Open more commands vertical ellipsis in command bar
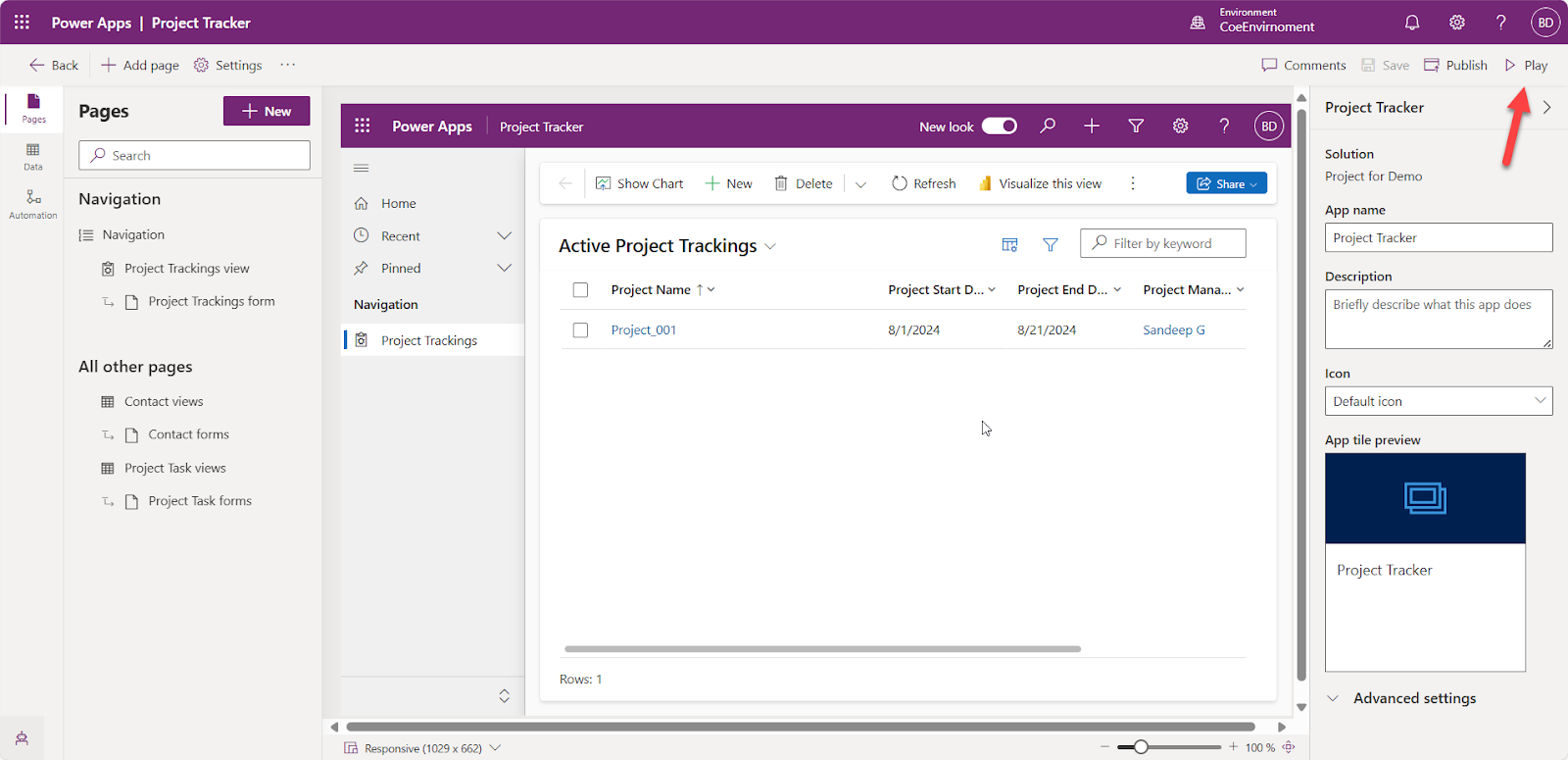 (x=1133, y=183)
